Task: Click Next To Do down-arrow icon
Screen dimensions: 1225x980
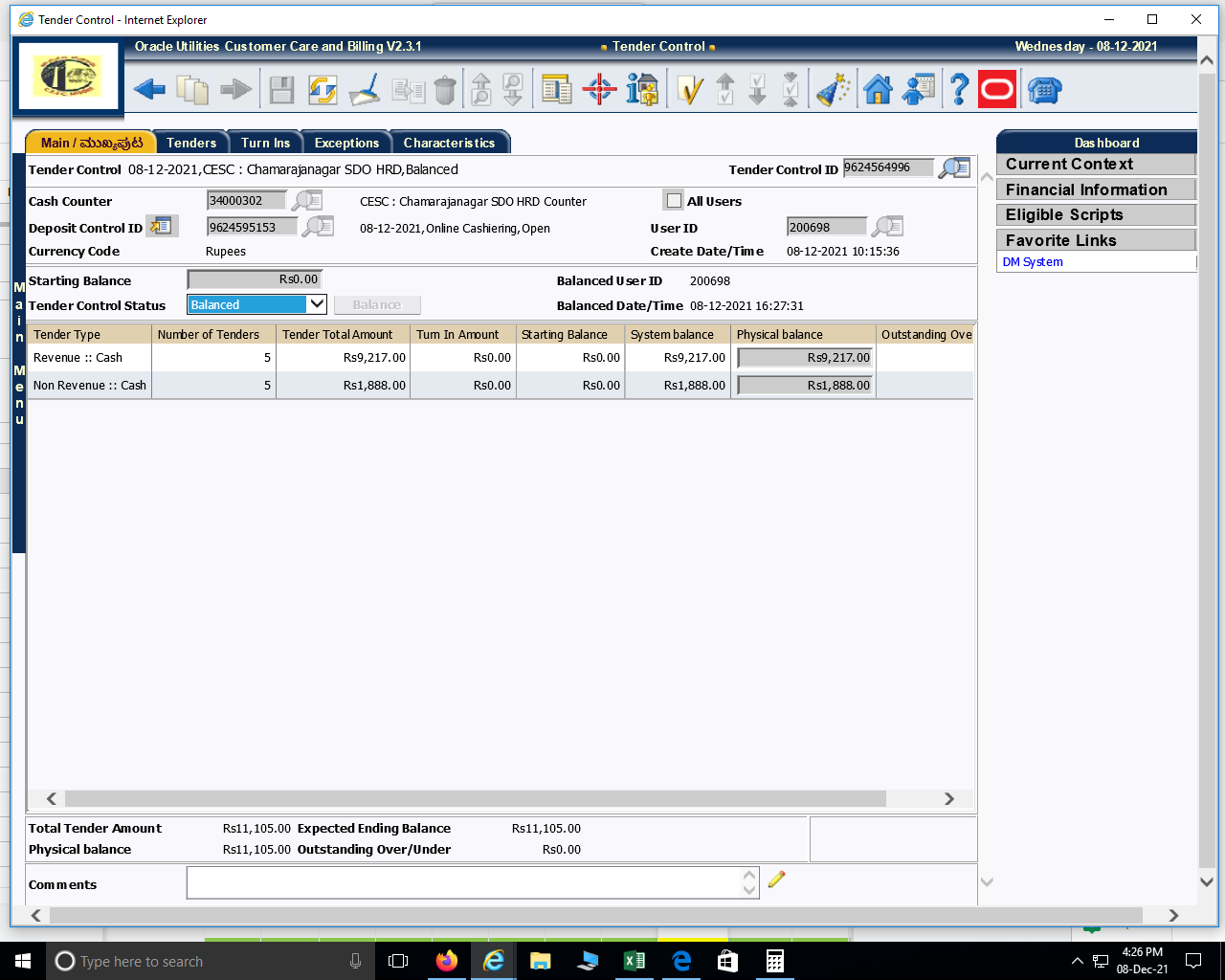Action: tap(757, 90)
